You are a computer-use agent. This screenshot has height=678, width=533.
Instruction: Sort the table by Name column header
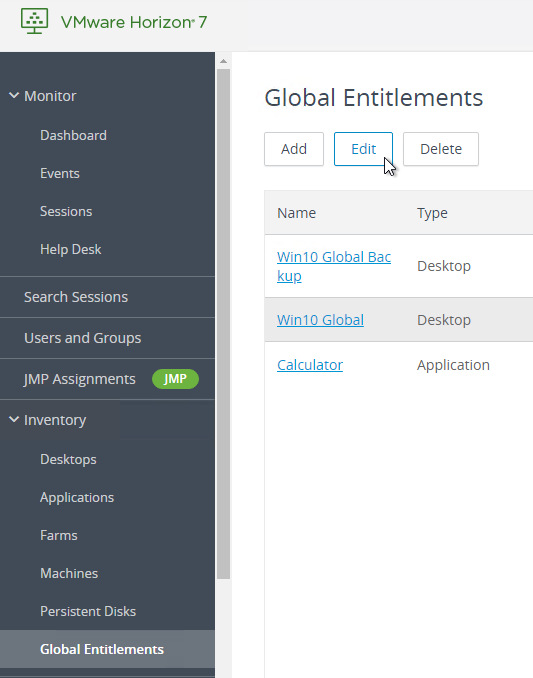click(x=297, y=213)
